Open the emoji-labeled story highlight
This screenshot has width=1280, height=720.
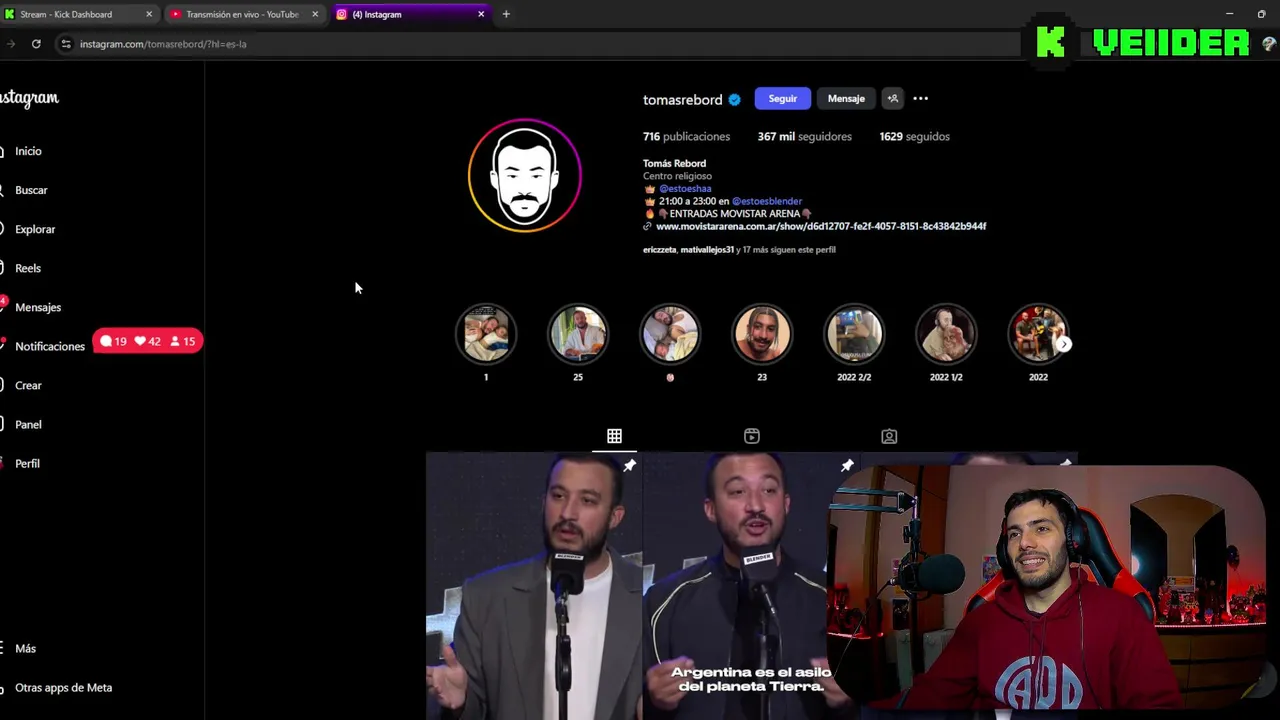click(670, 334)
